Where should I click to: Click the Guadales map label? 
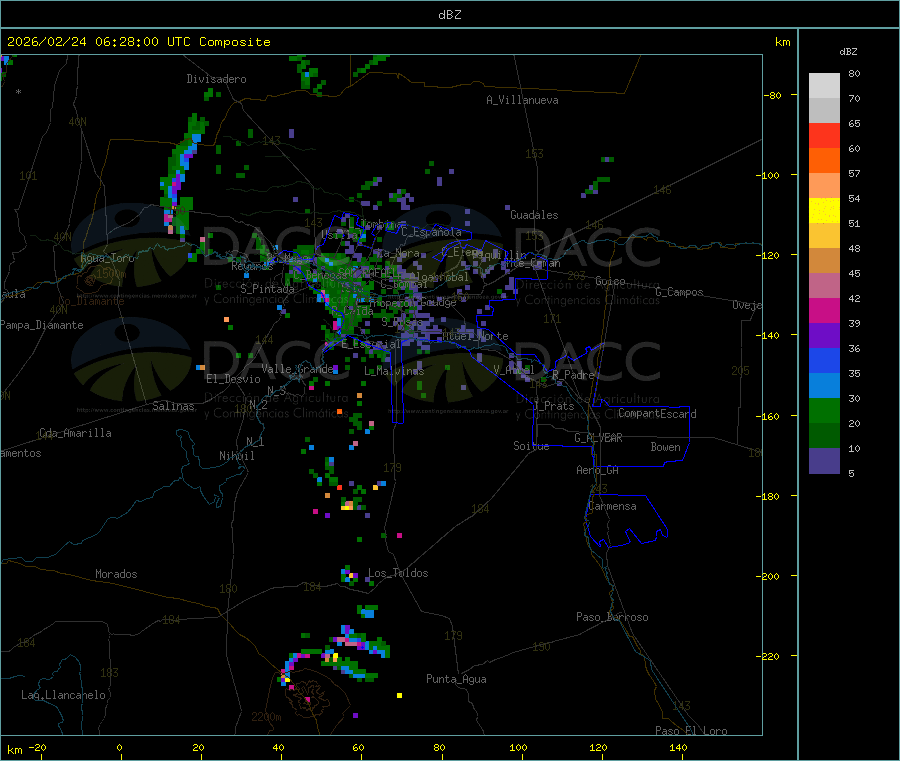tap(534, 215)
